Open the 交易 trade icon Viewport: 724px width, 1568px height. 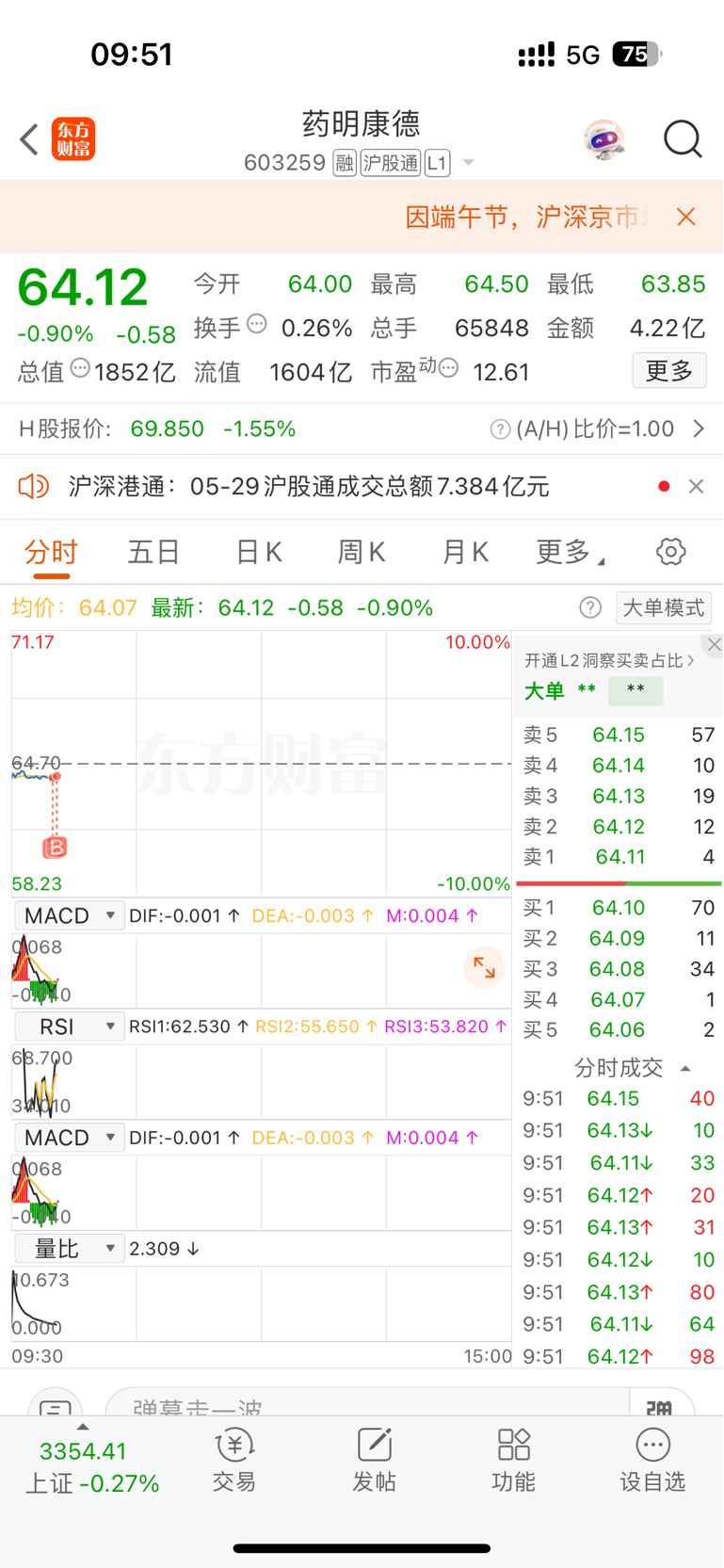234,1460
